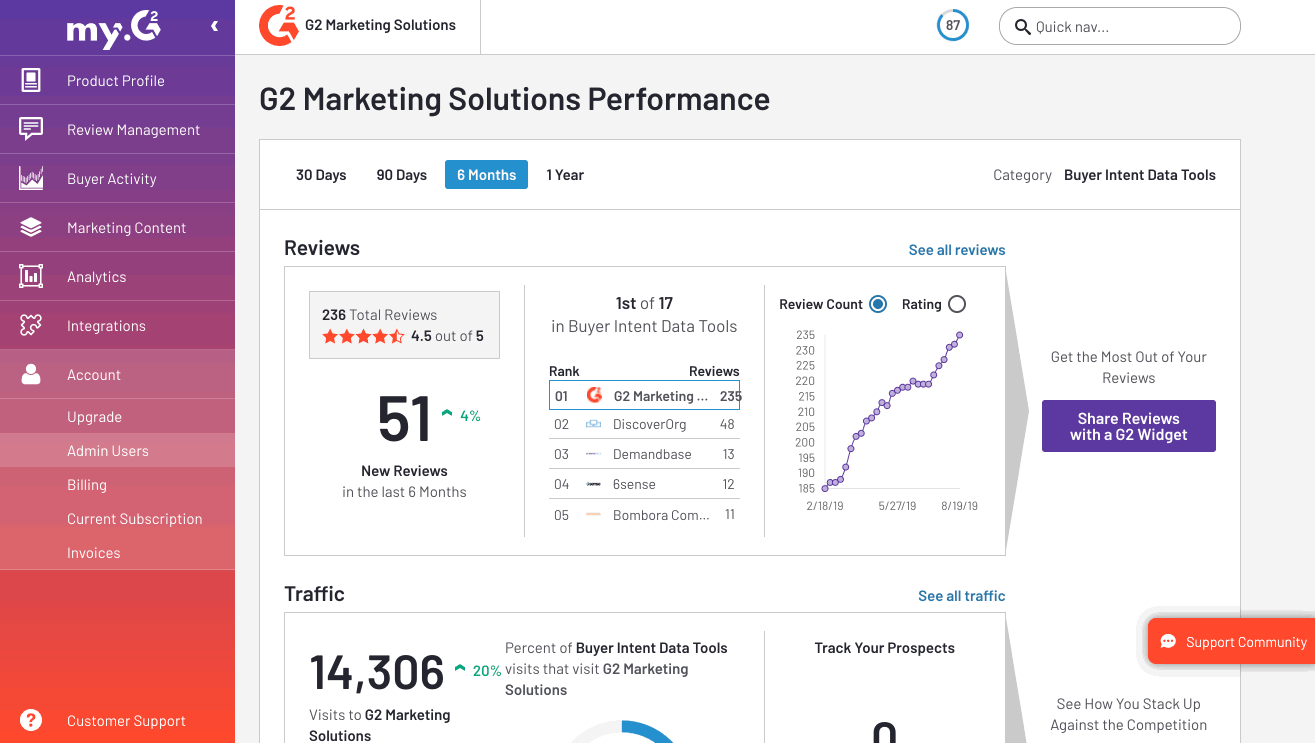Click the last data point on review chart

tap(960, 335)
